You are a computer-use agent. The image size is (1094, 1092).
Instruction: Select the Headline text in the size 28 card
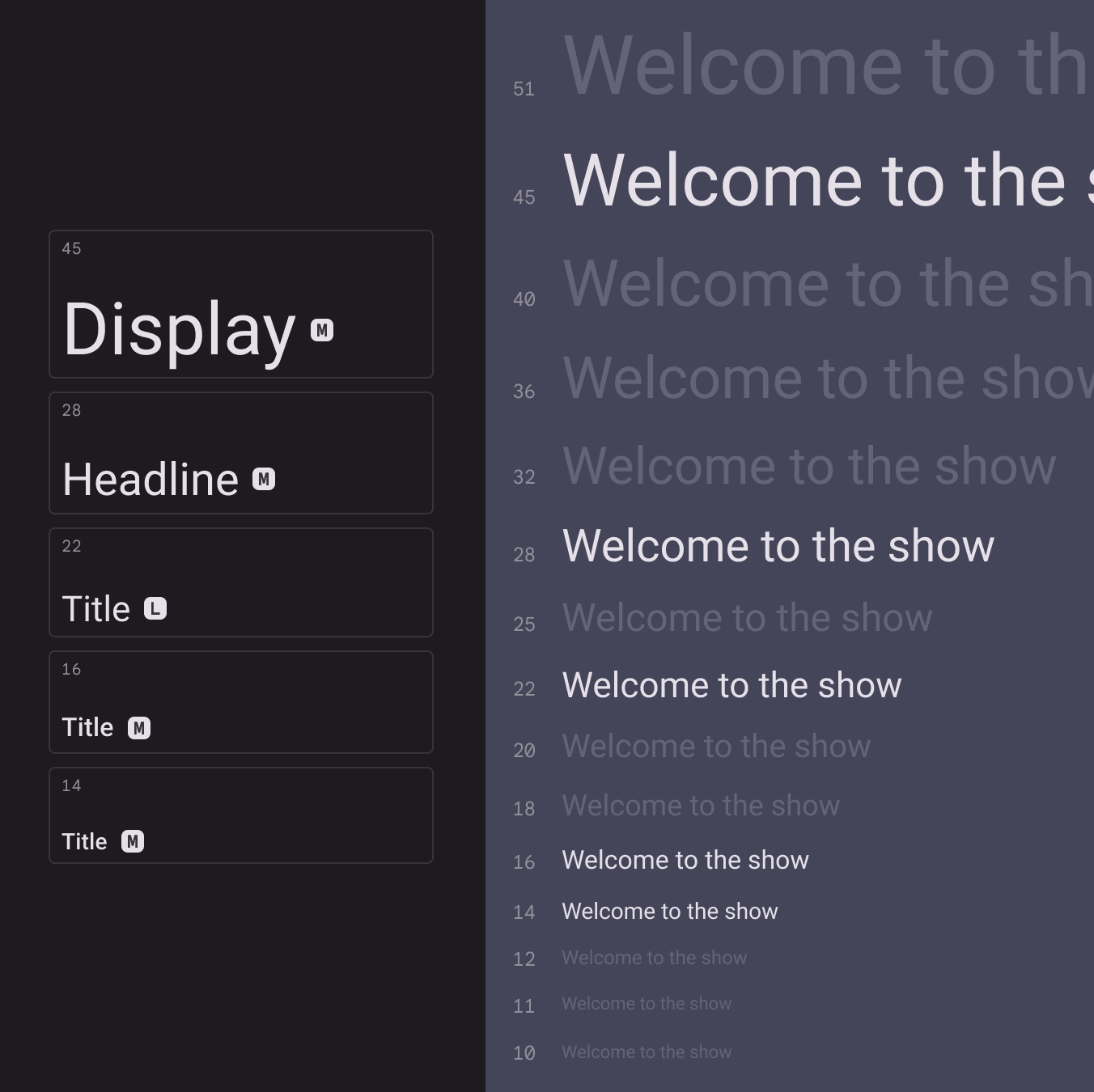tap(151, 480)
